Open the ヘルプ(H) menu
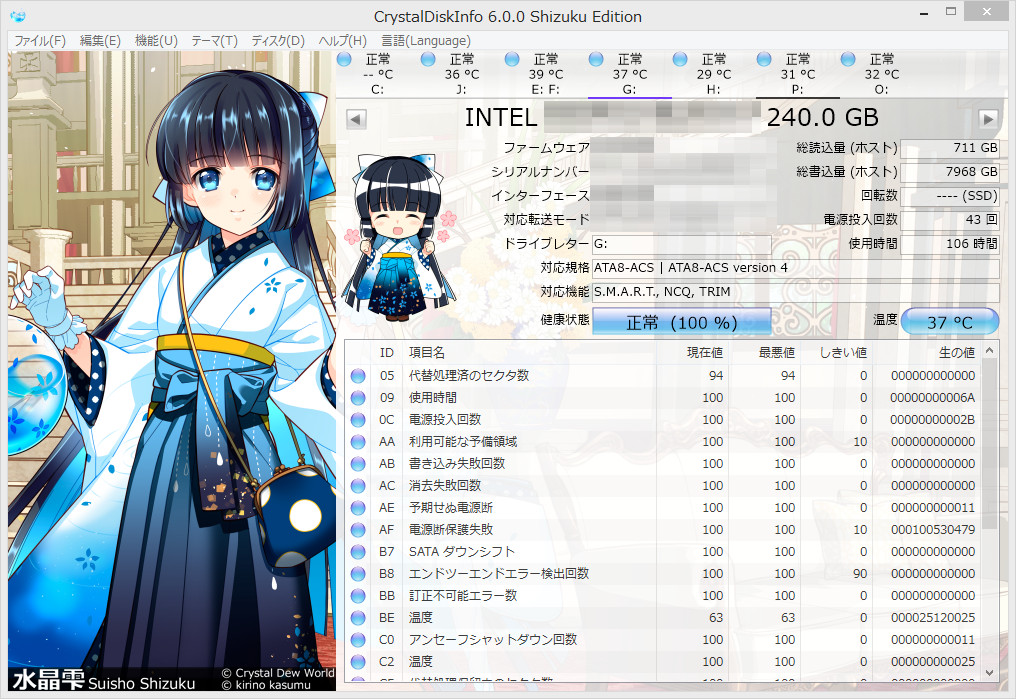Screen dimensions: 1016x699 343,41
